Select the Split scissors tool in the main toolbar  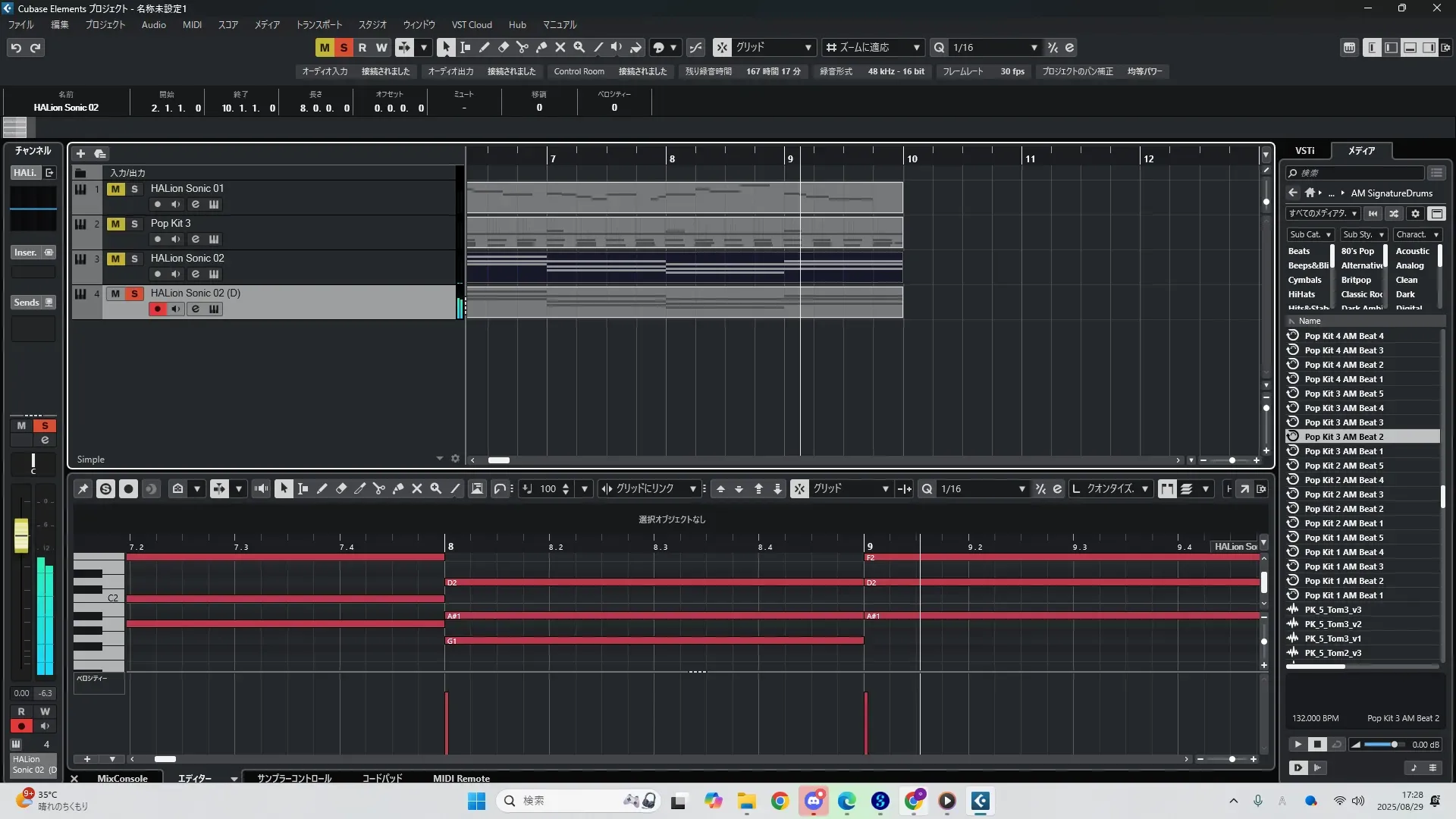click(x=522, y=47)
